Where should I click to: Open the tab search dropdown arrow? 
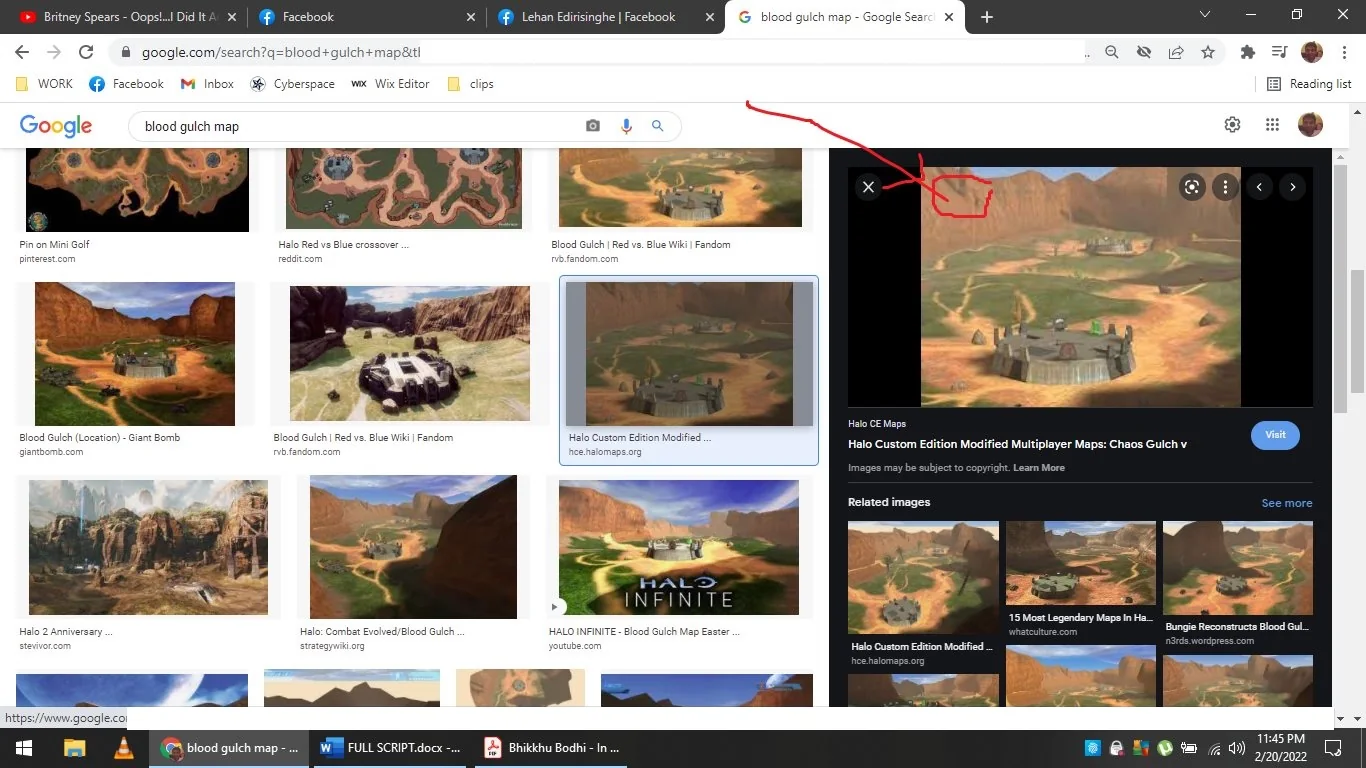click(x=1204, y=15)
